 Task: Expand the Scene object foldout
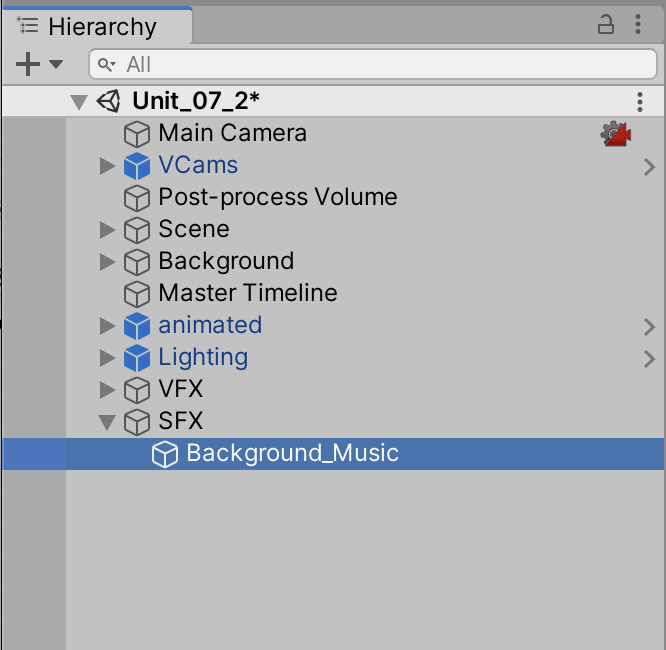108,229
